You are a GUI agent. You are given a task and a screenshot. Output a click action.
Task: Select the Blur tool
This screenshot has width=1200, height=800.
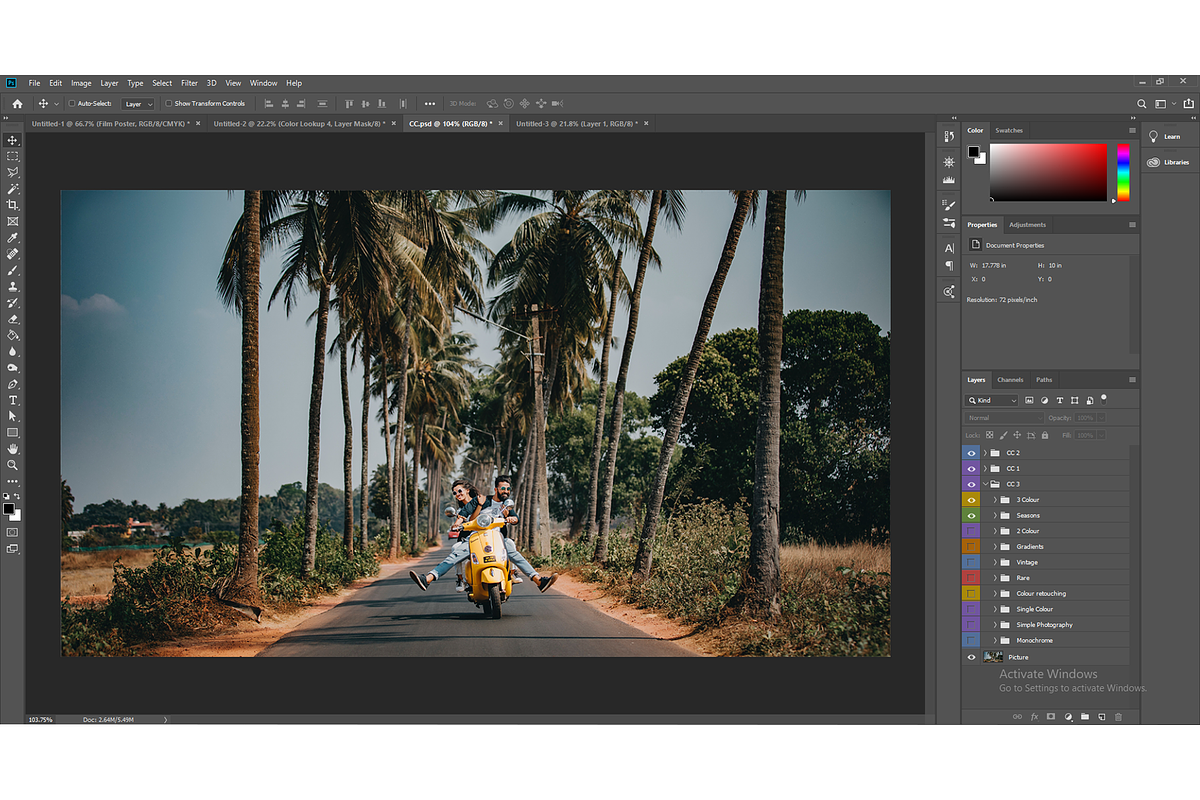tap(13, 351)
